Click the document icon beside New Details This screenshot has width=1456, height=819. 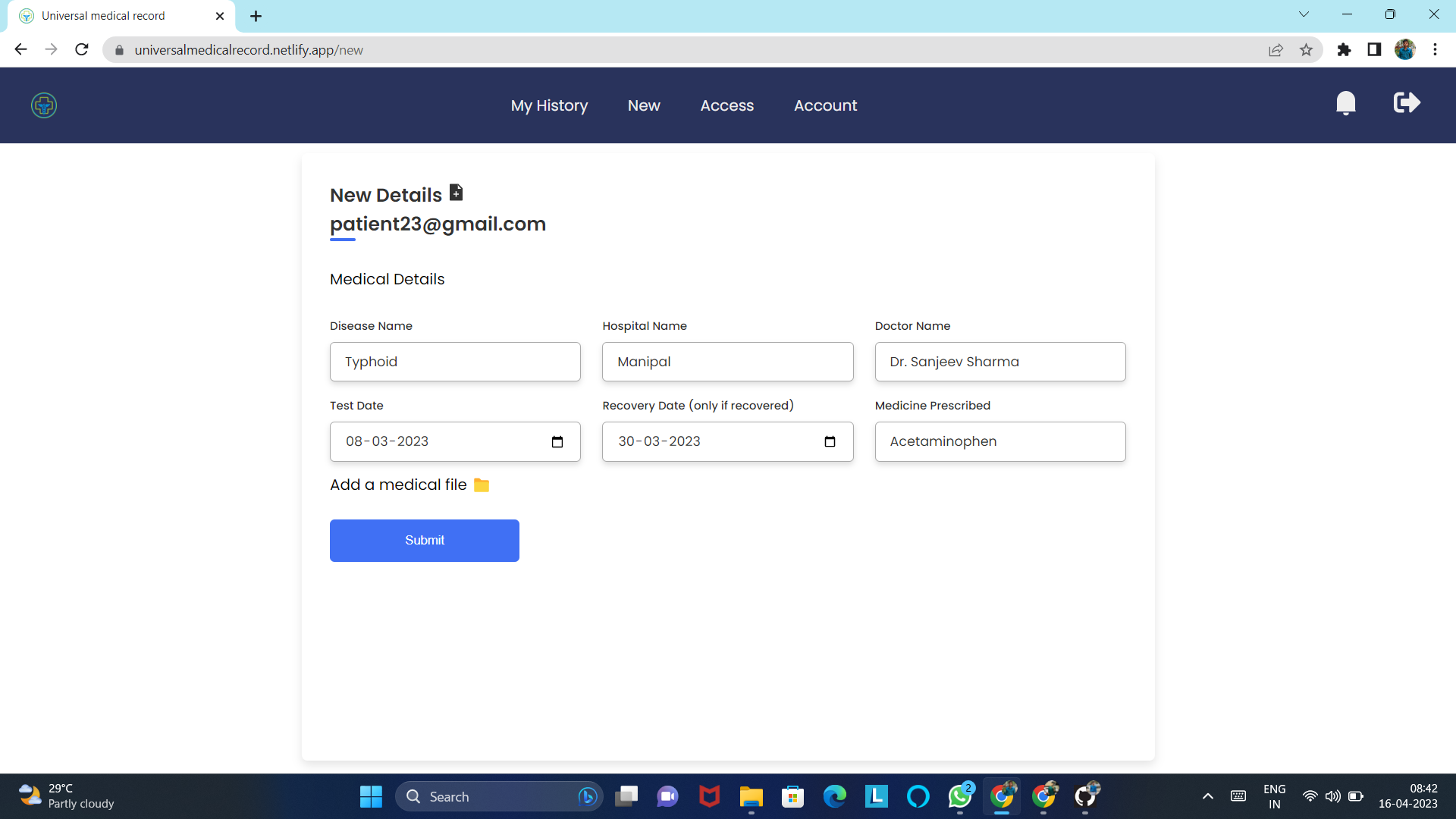click(456, 192)
